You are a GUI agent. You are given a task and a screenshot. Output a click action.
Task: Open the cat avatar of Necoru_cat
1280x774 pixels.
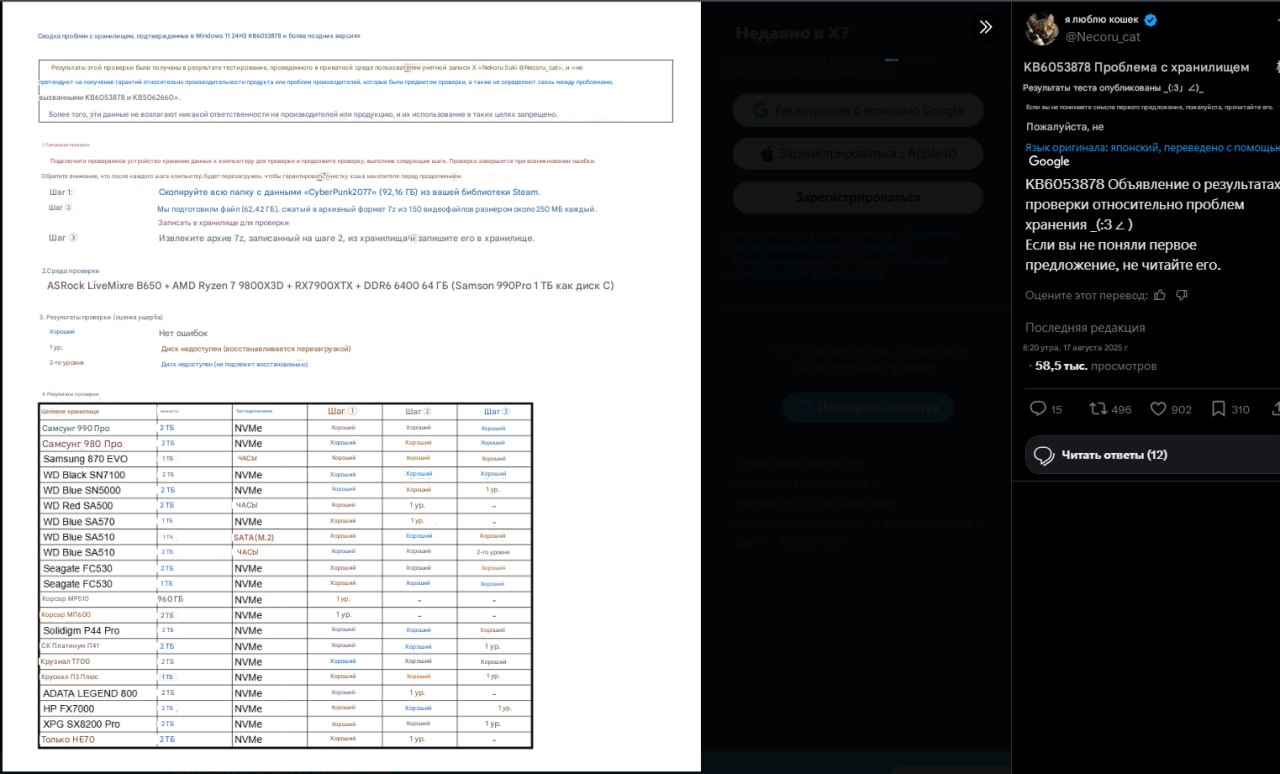[1042, 28]
